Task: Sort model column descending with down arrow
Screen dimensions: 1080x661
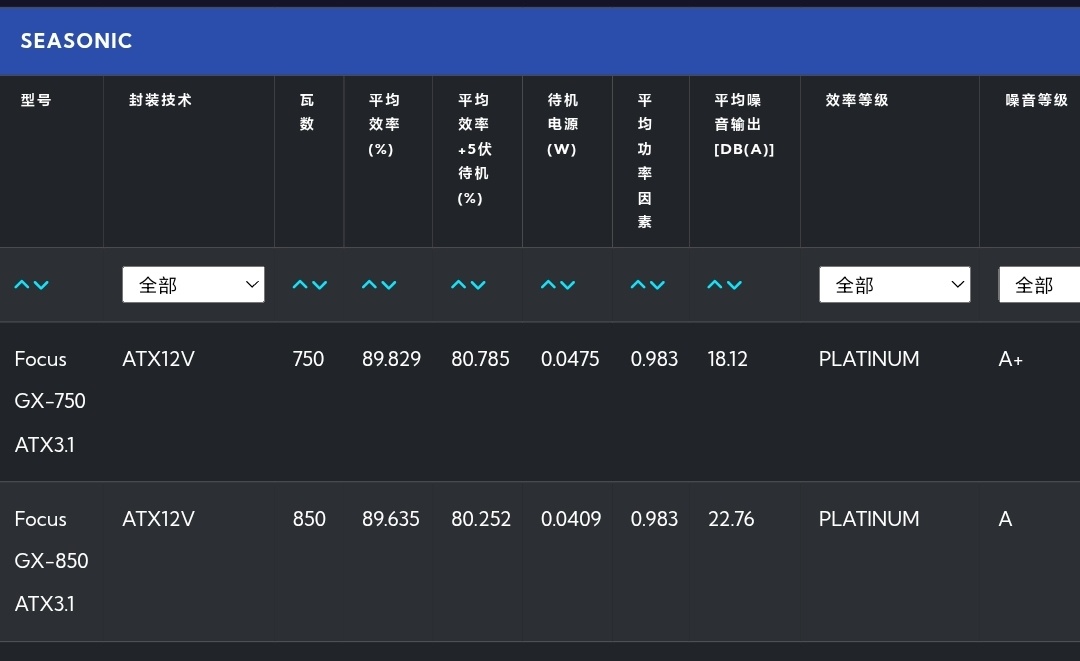Action: 41,285
